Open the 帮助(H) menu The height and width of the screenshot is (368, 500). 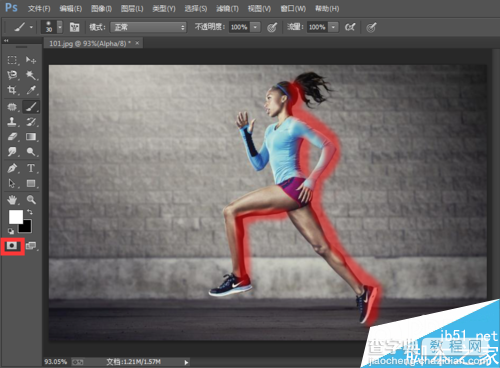[327, 9]
